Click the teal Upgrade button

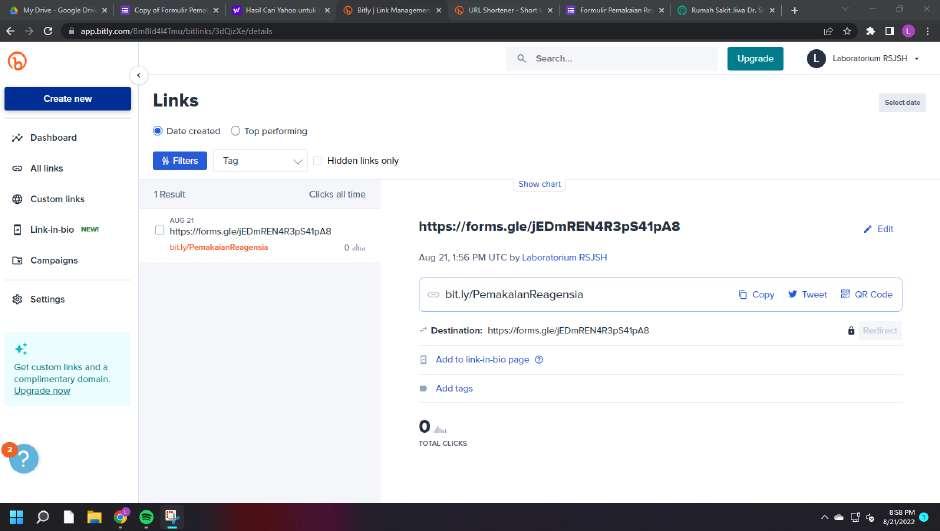point(755,59)
